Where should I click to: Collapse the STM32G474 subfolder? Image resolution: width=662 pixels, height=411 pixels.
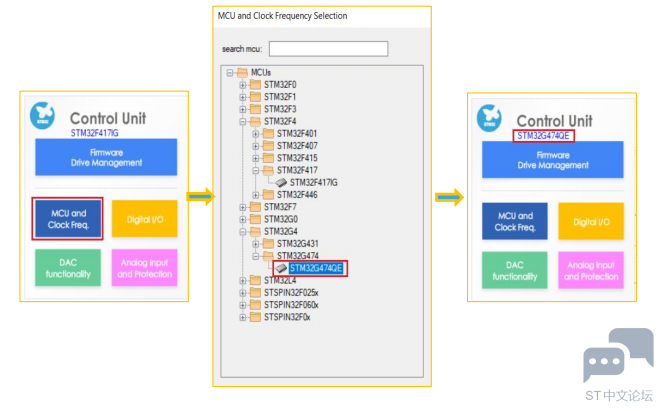pos(256,256)
